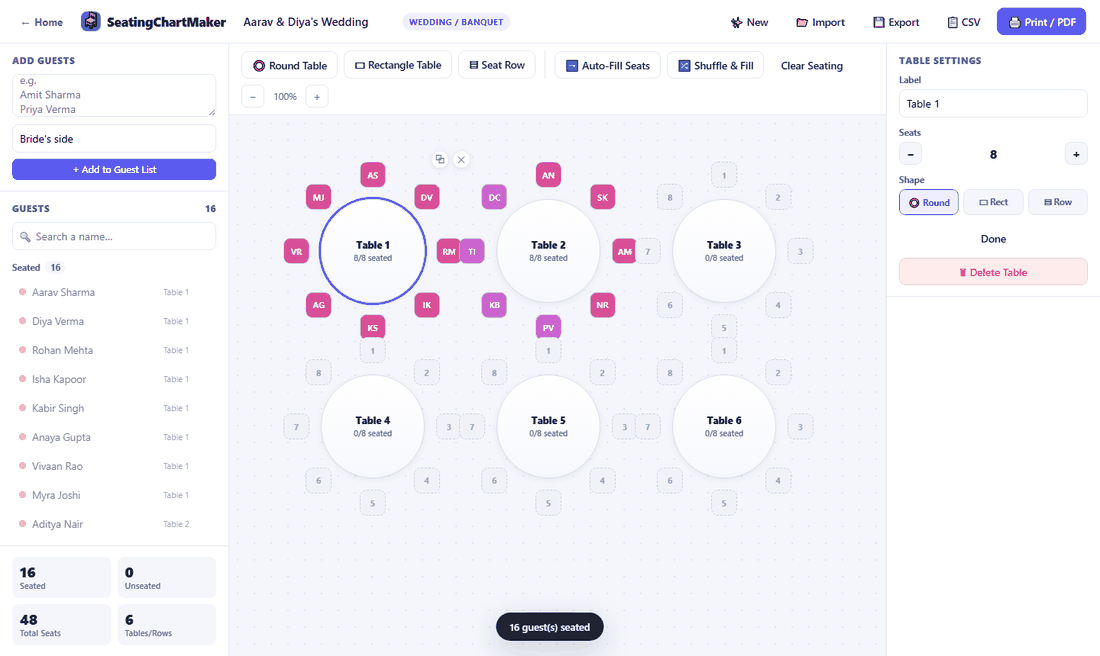Increase seats count with plus stepper
Image resolution: width=1100 pixels, height=656 pixels.
(x=1076, y=154)
